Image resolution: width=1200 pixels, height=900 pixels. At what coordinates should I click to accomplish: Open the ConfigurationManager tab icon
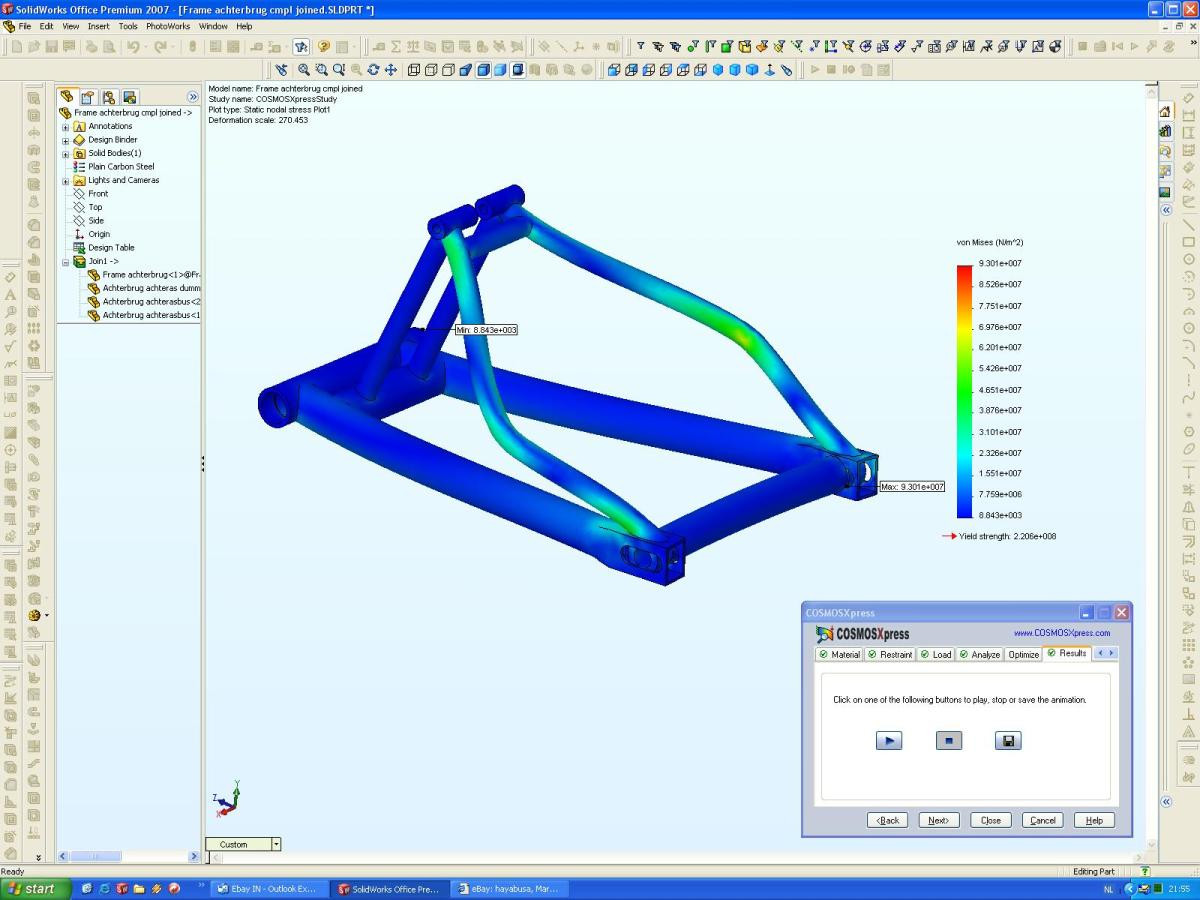coord(109,97)
